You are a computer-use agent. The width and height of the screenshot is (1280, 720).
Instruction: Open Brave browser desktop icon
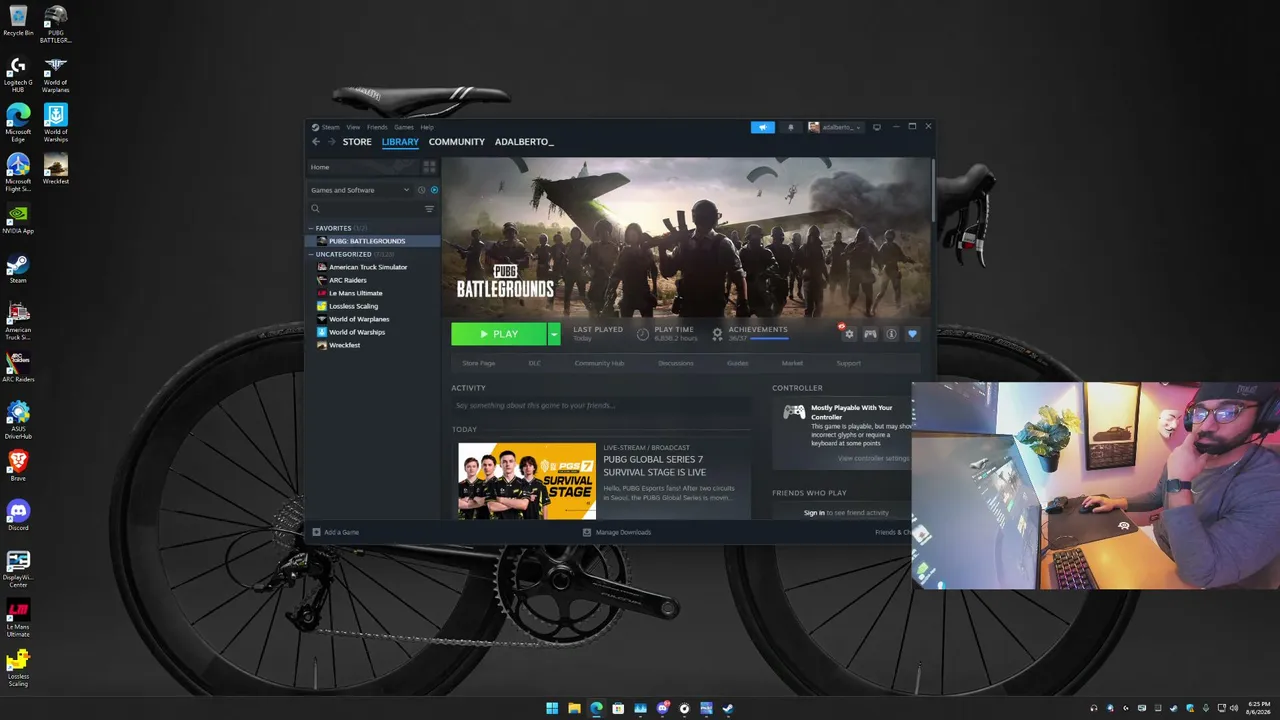coord(18,466)
